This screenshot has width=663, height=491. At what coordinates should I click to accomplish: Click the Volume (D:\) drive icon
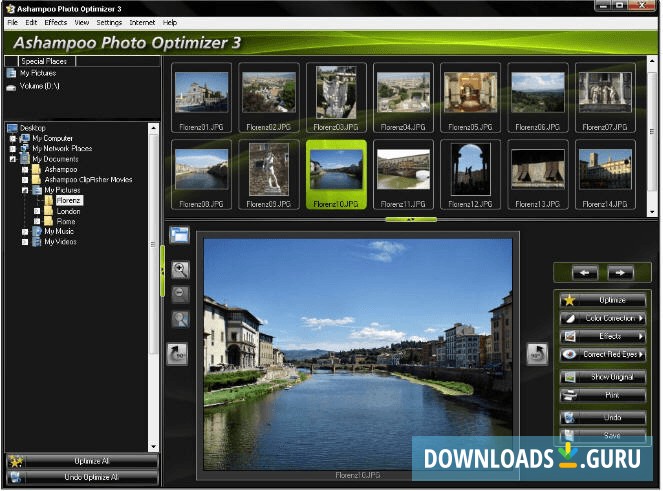(11, 87)
